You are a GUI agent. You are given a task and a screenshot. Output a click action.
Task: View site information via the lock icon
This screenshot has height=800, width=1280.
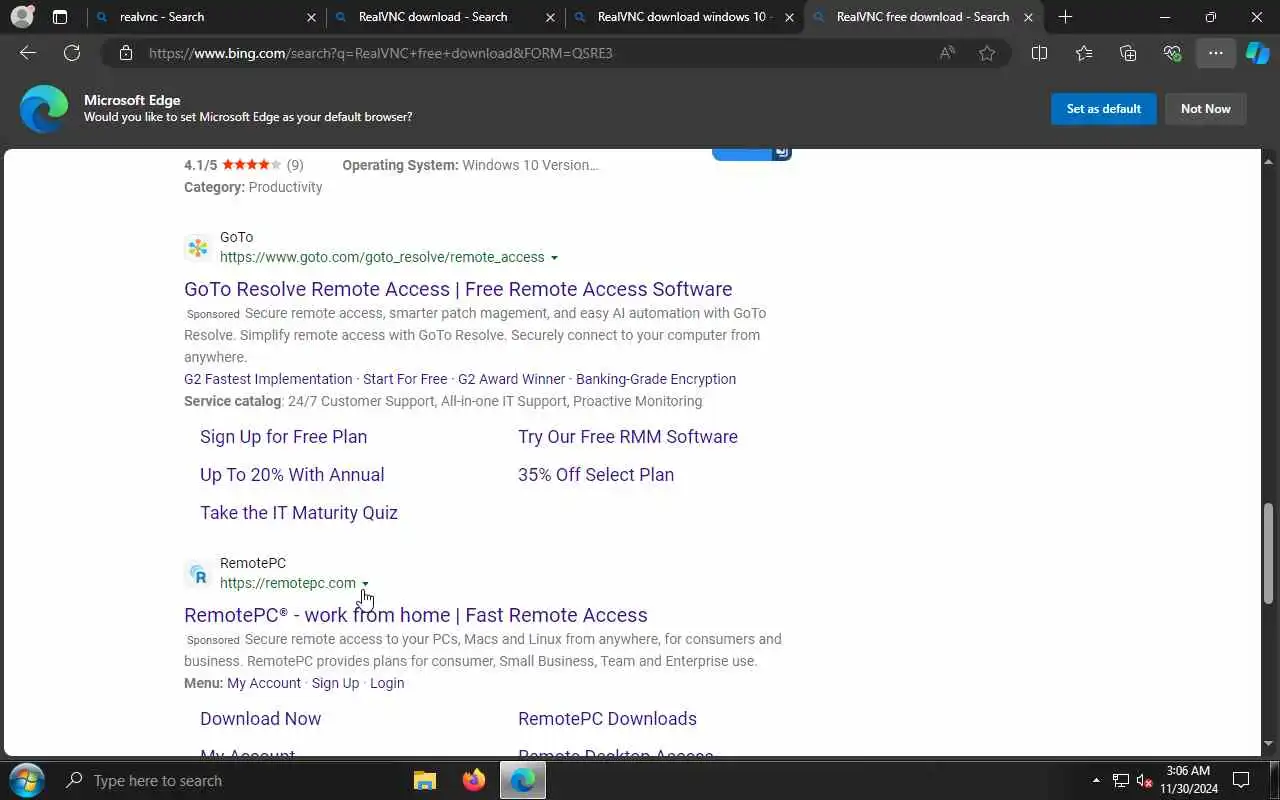point(126,53)
